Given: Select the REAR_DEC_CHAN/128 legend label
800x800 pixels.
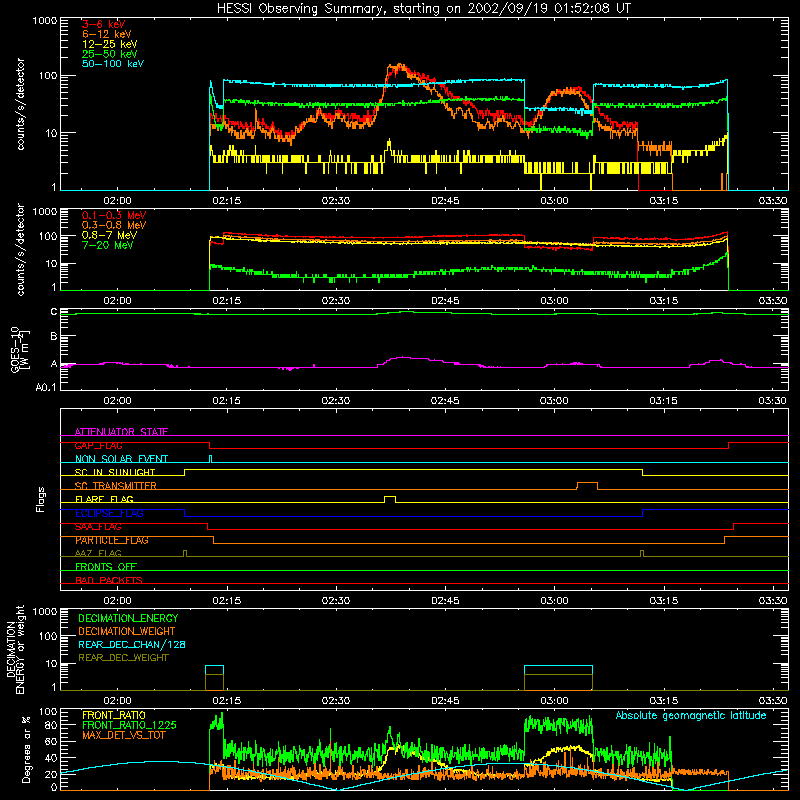Looking at the screenshot, I should [132, 644].
